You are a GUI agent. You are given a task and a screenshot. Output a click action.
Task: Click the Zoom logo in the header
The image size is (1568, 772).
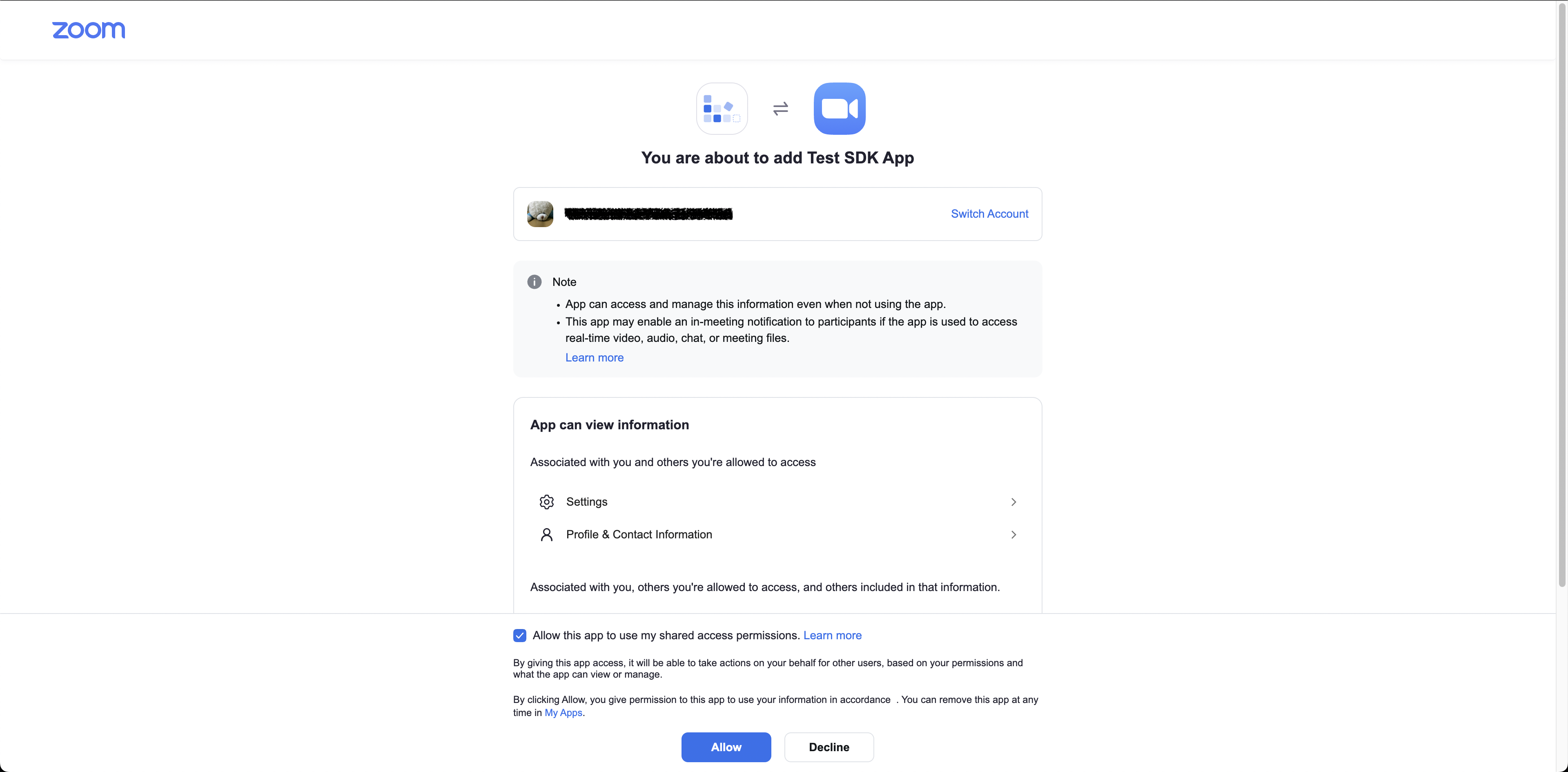point(89,30)
